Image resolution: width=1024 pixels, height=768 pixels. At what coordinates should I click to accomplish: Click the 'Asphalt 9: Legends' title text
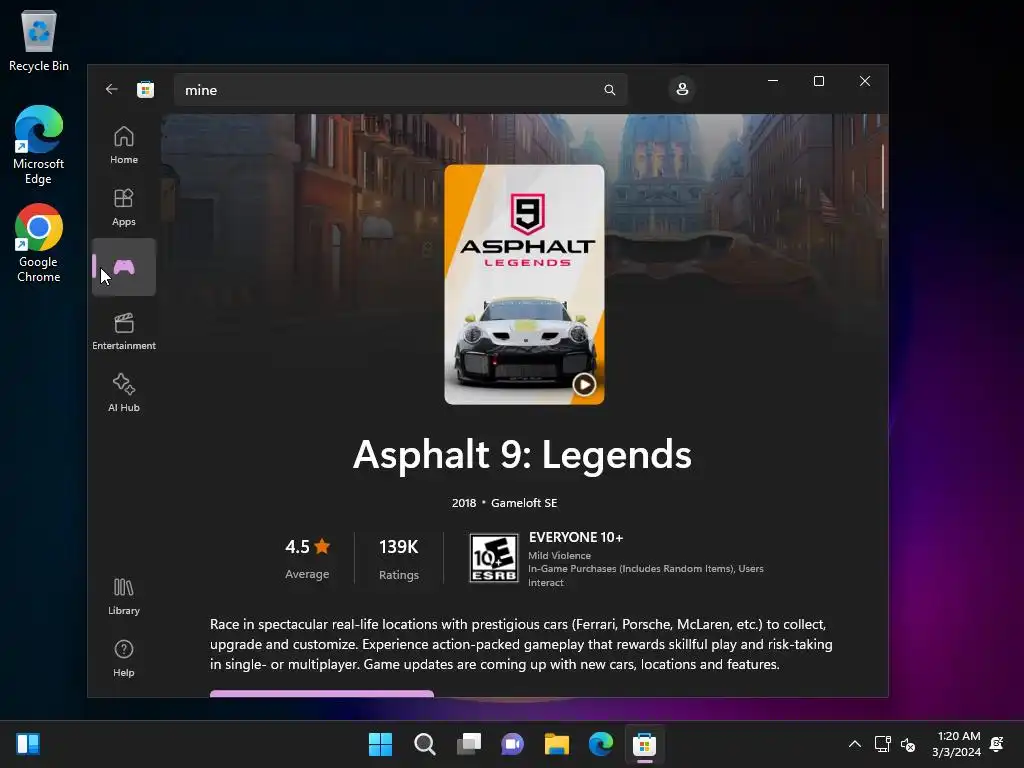point(522,454)
